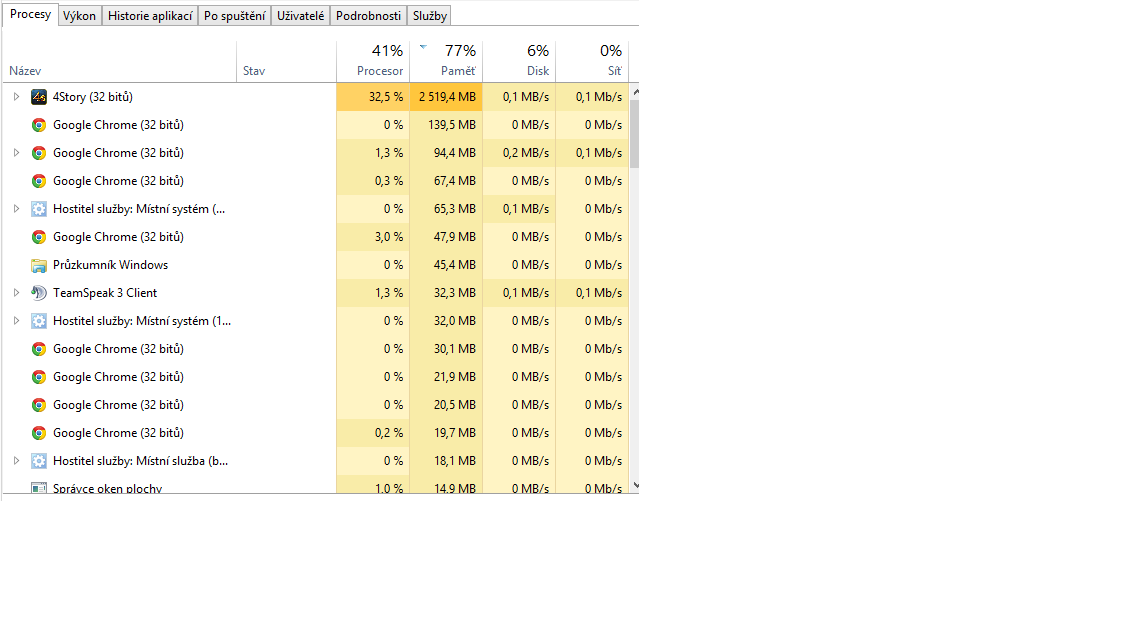Expand the 4Story process group

[16, 97]
